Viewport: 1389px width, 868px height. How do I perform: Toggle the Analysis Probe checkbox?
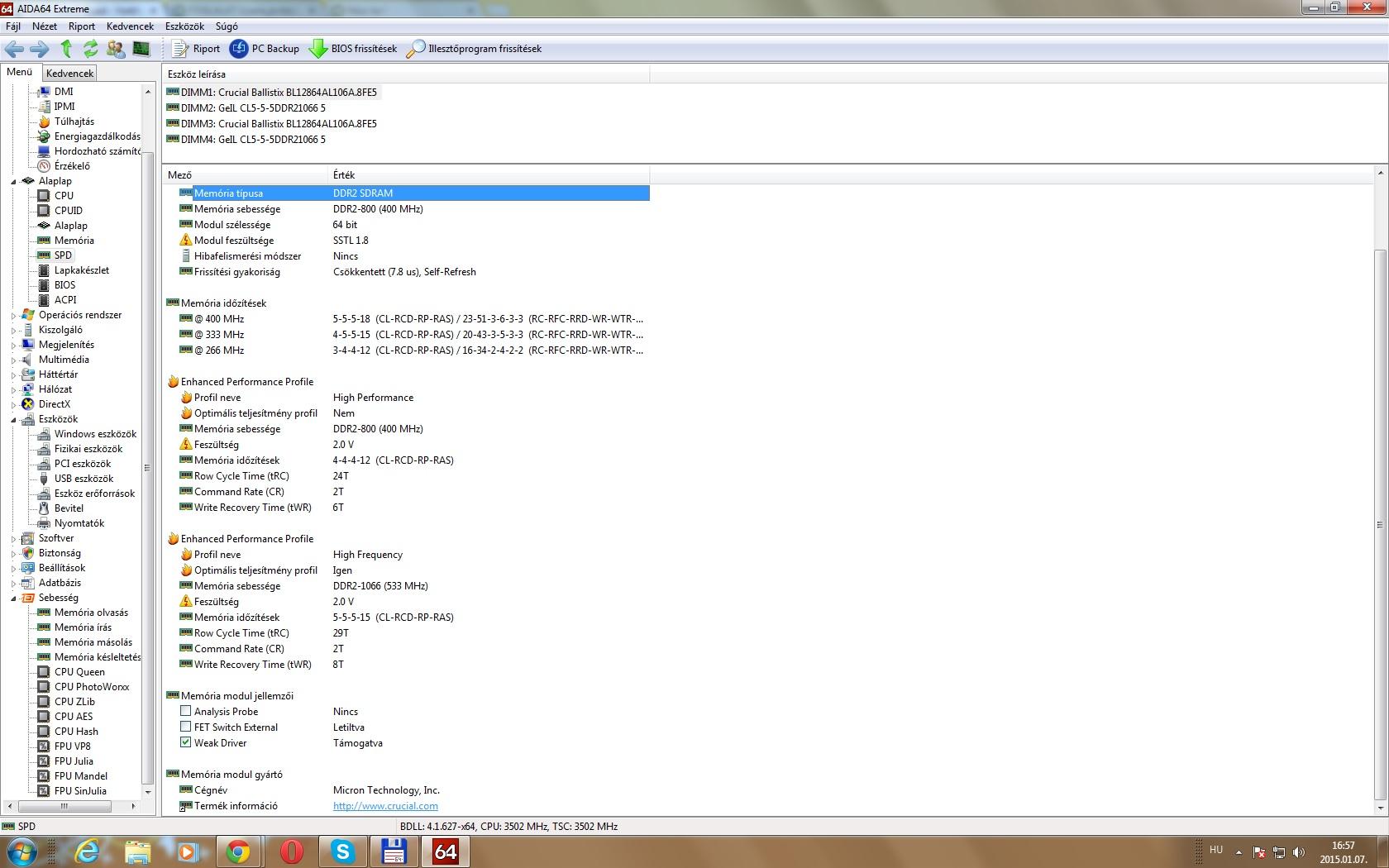[x=186, y=711]
